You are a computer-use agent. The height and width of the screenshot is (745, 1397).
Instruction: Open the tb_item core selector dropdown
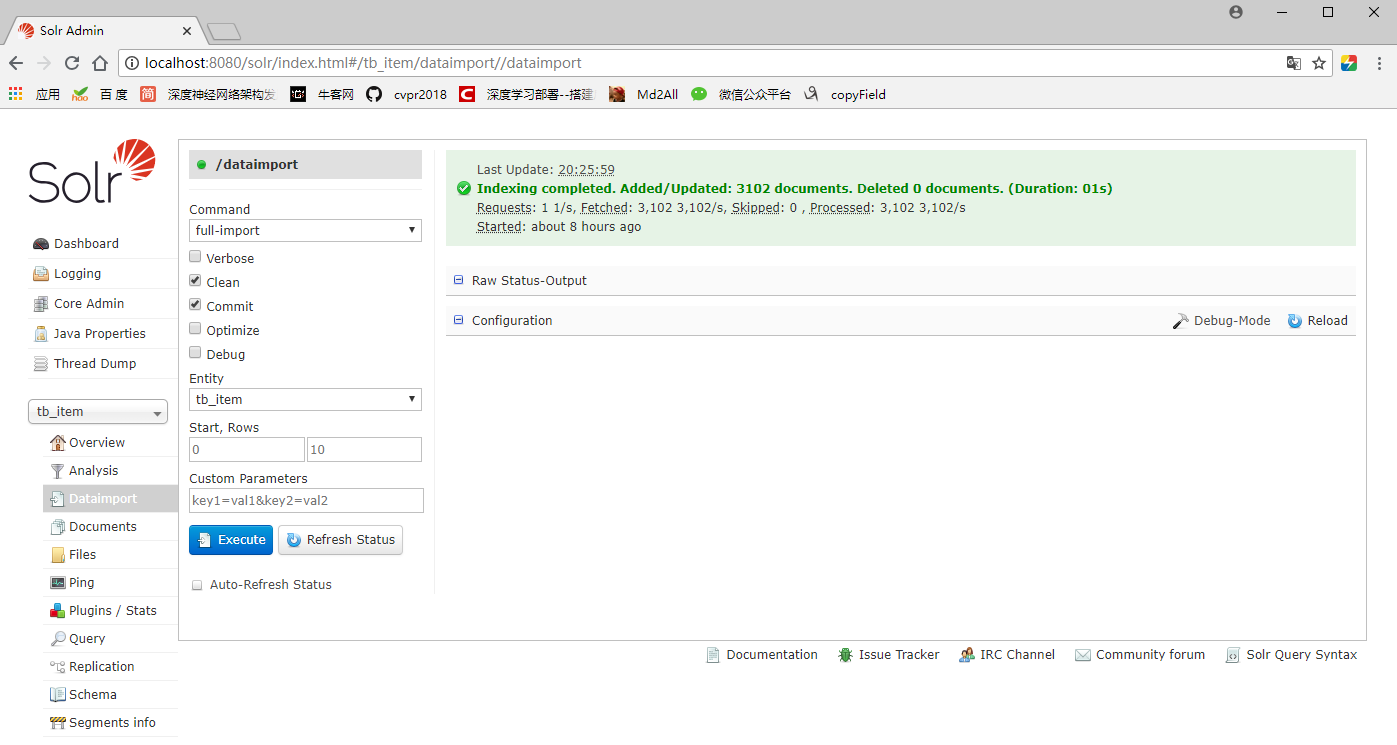pos(98,411)
